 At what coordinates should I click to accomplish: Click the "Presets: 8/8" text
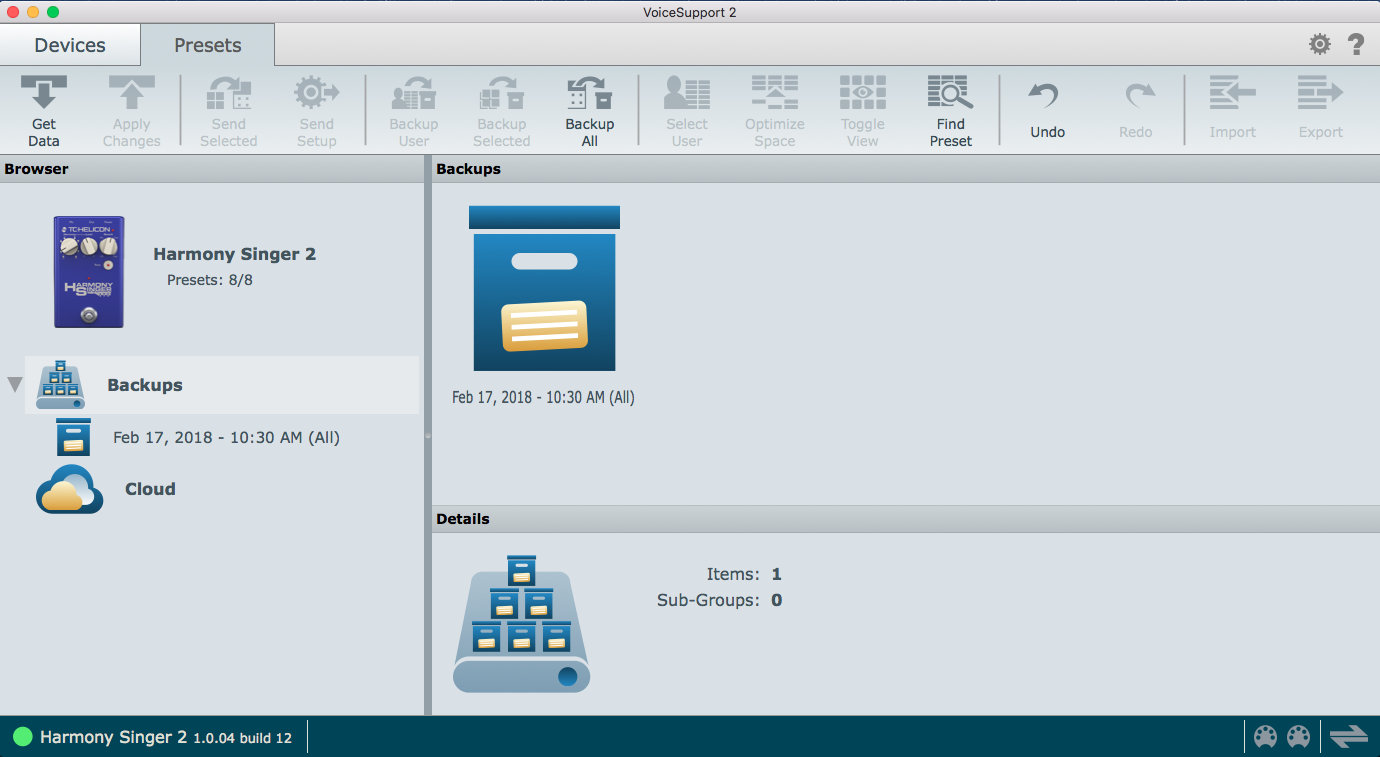coord(210,280)
